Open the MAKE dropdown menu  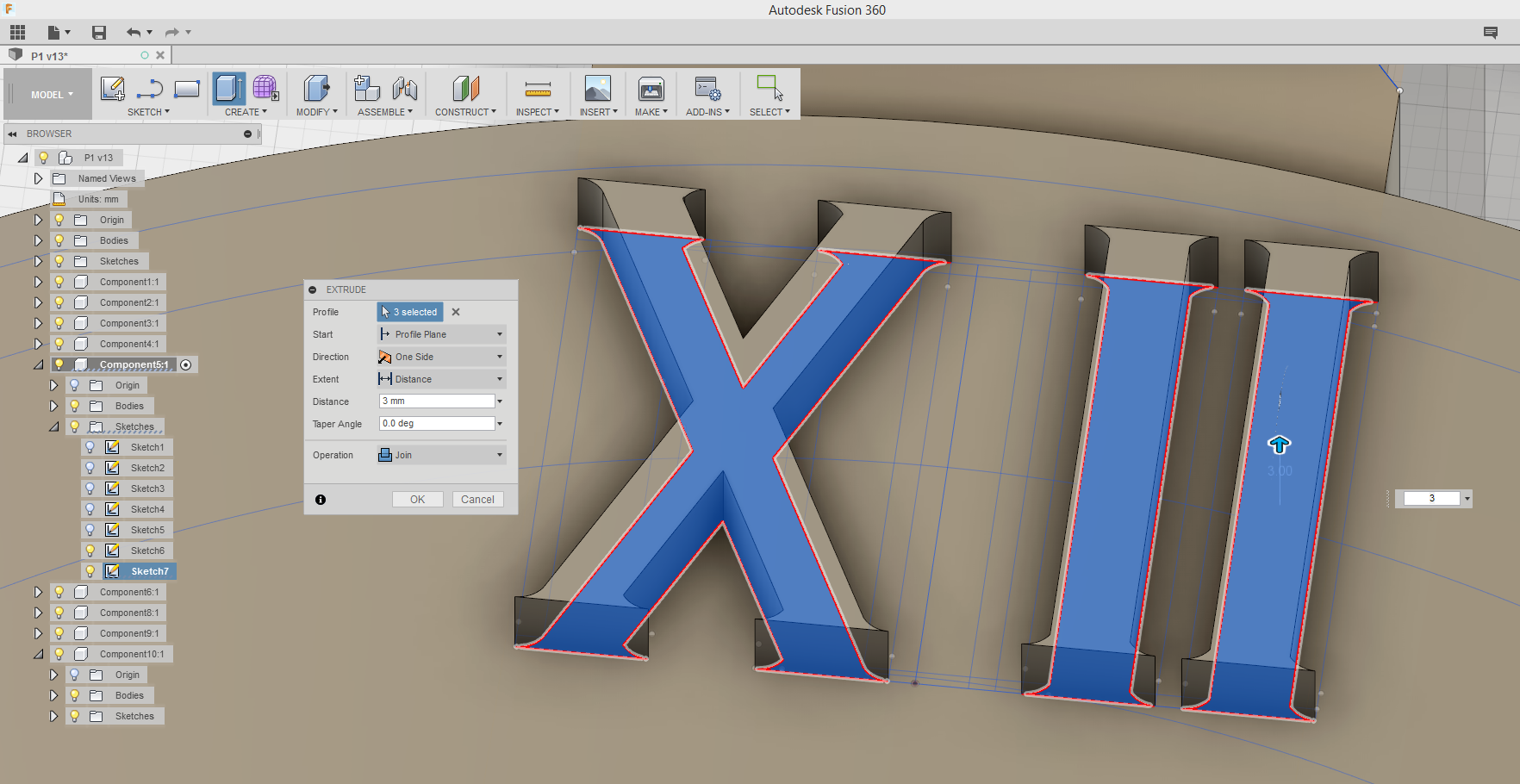pos(651,112)
